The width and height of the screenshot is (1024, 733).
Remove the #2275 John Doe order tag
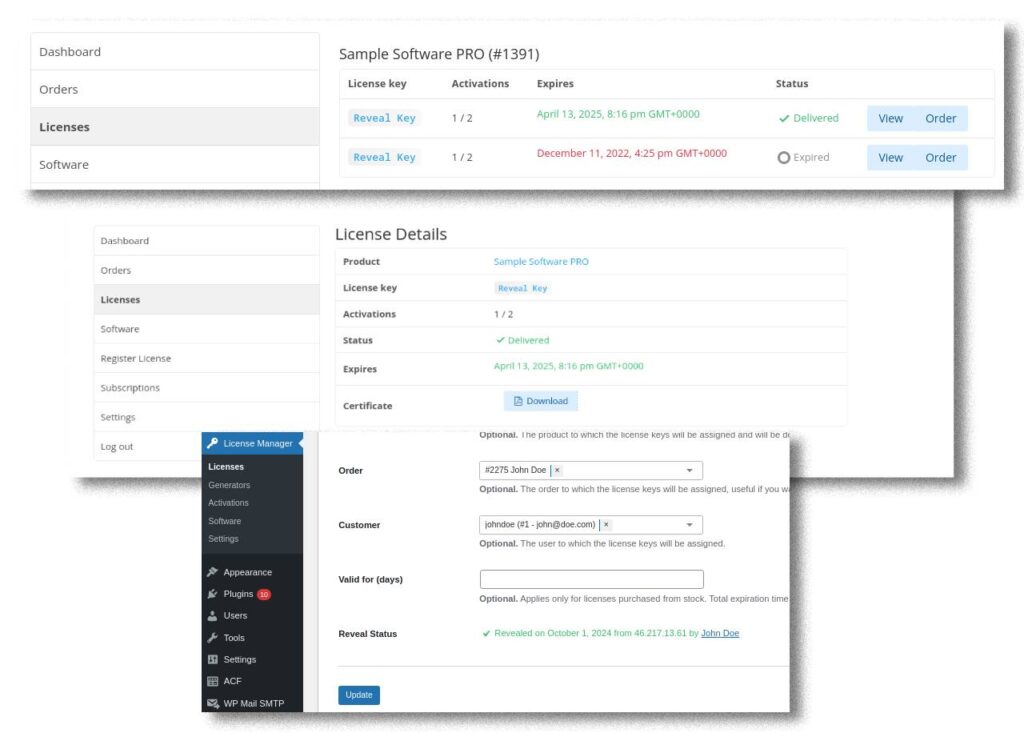click(556, 470)
